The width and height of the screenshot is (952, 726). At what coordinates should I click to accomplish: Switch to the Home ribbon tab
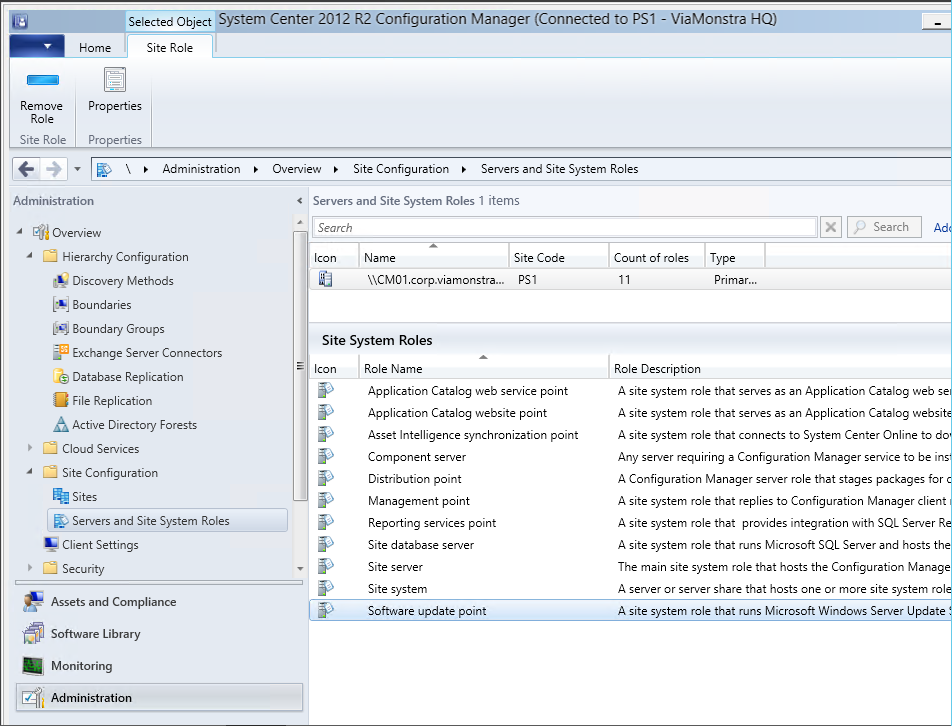pos(95,47)
